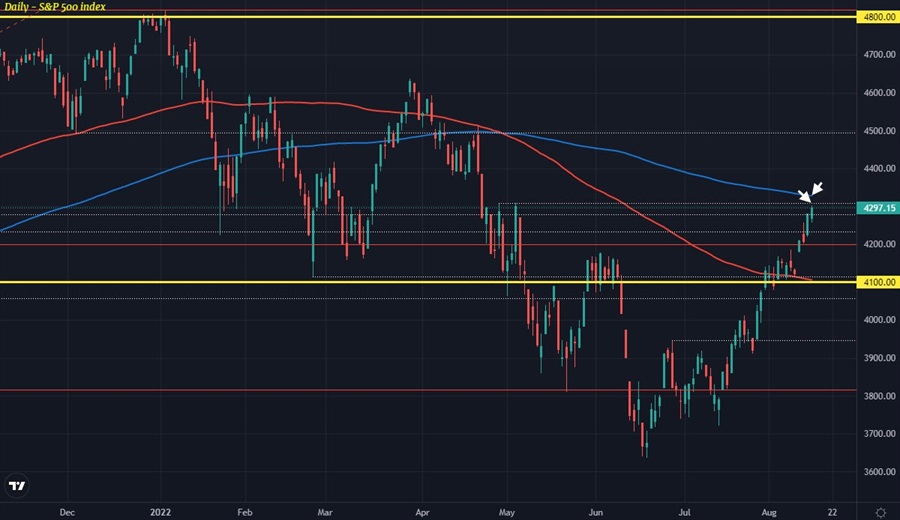Open chart settings gear icon

pos(880,512)
